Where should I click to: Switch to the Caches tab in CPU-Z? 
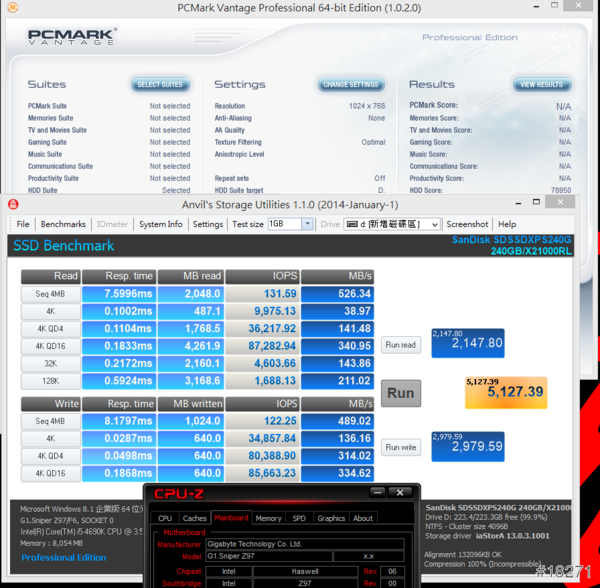coord(194,518)
